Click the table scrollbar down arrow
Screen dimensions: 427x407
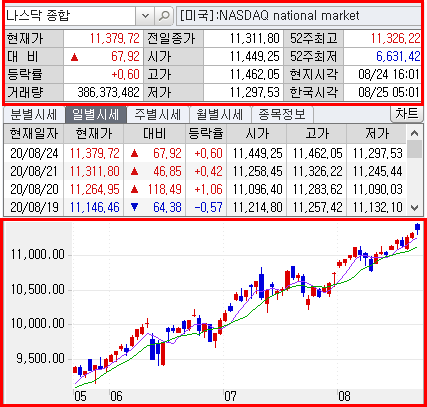coord(414,208)
